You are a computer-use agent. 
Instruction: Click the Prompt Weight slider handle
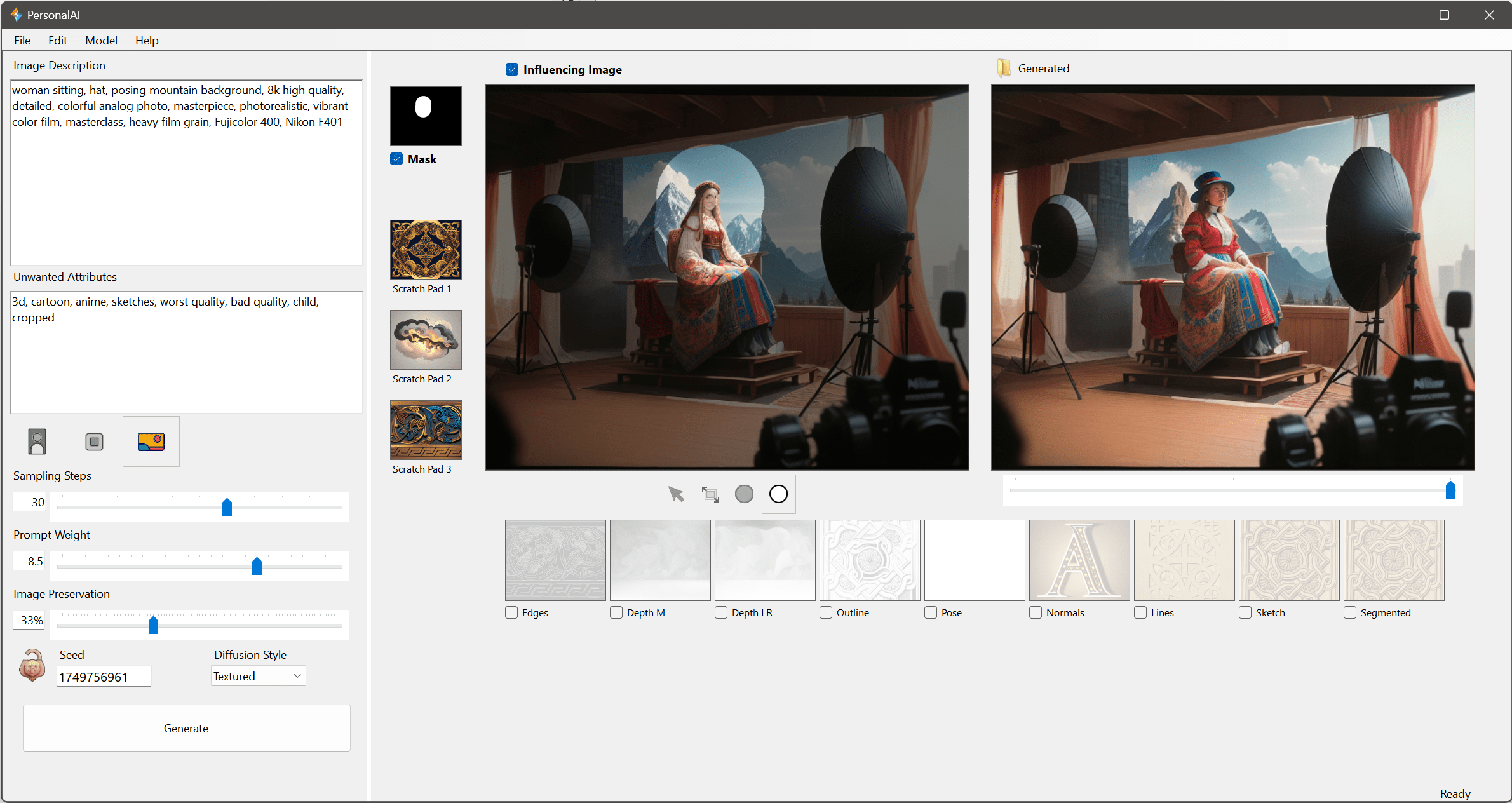pos(257,565)
